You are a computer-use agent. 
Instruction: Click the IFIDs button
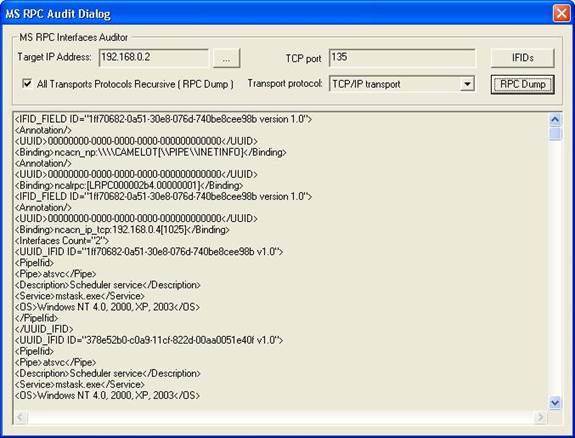(522, 58)
